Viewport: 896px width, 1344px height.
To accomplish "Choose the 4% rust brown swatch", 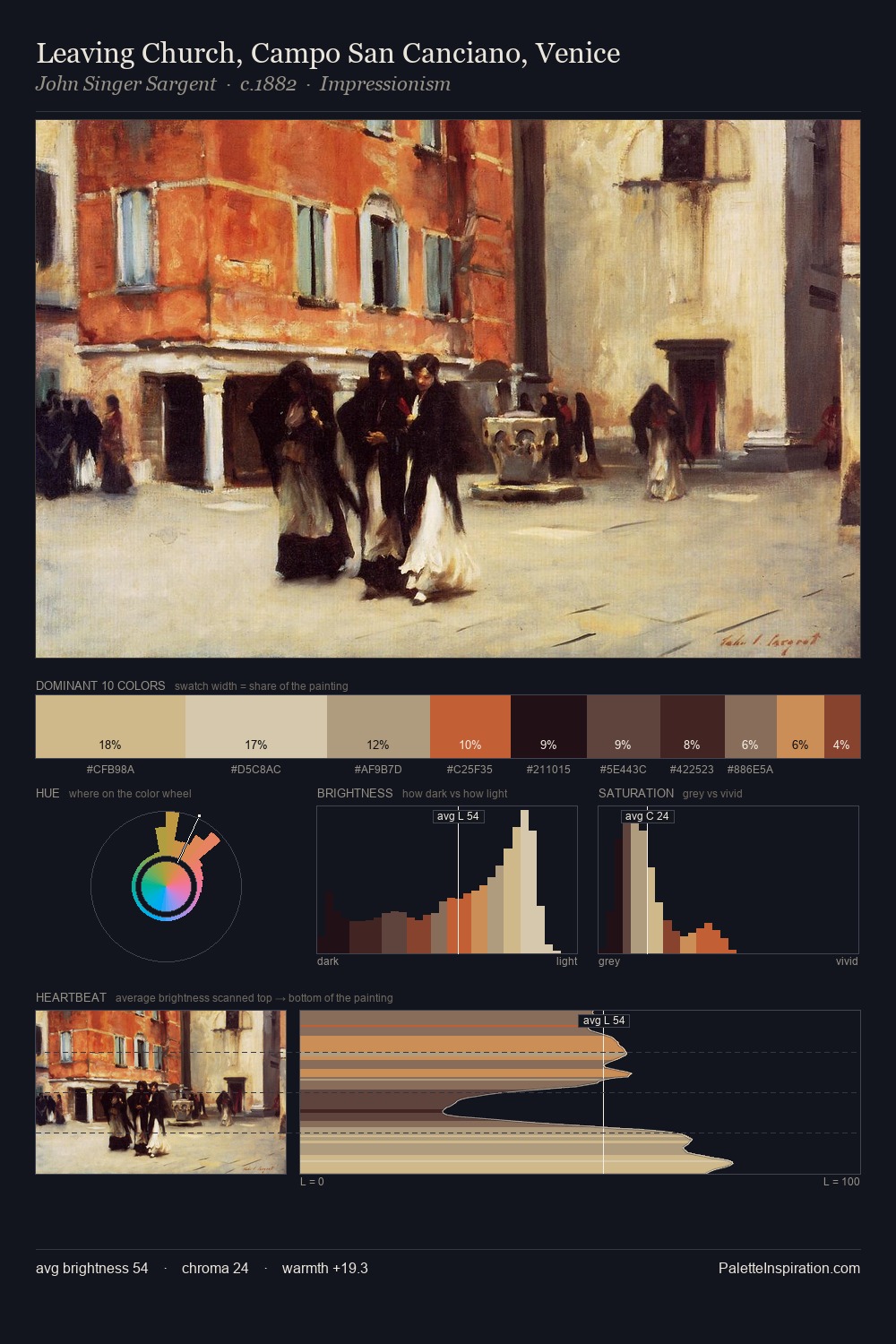I will click(842, 727).
